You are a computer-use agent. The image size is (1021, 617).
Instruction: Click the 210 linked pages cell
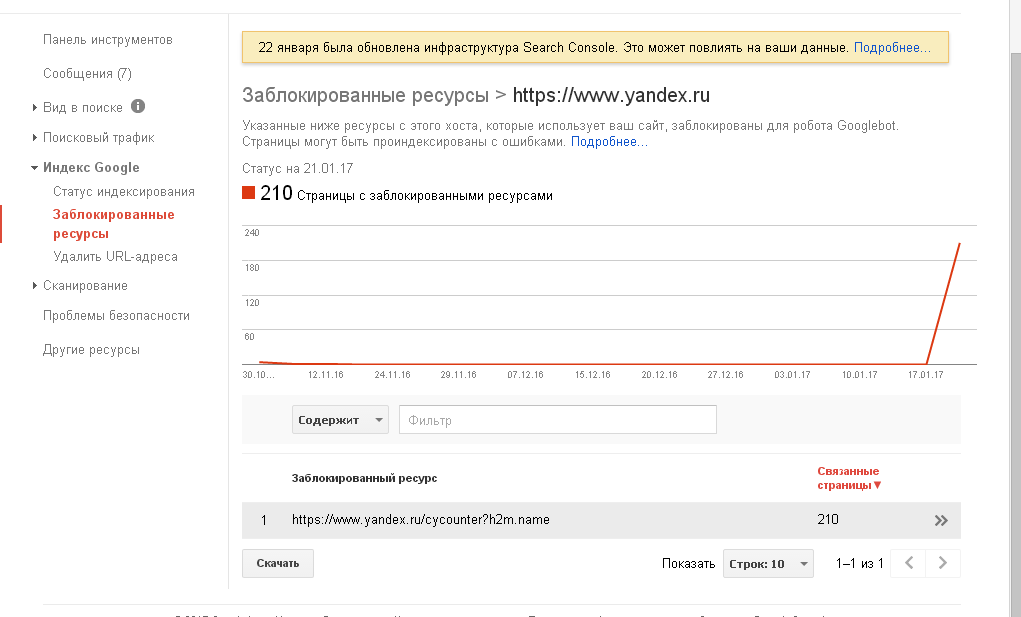(828, 519)
